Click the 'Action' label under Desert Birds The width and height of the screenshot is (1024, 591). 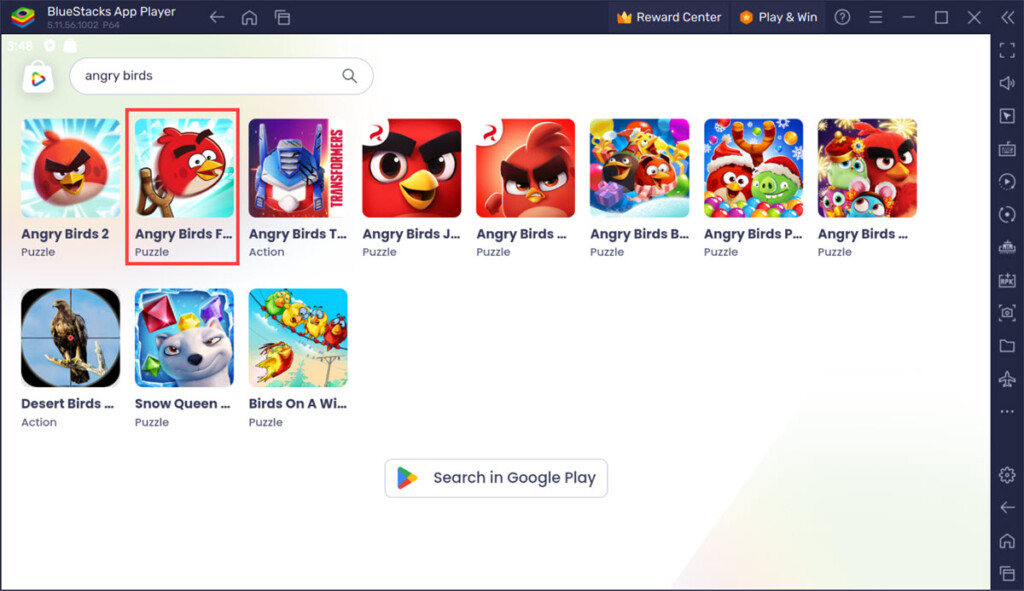[x=39, y=423]
